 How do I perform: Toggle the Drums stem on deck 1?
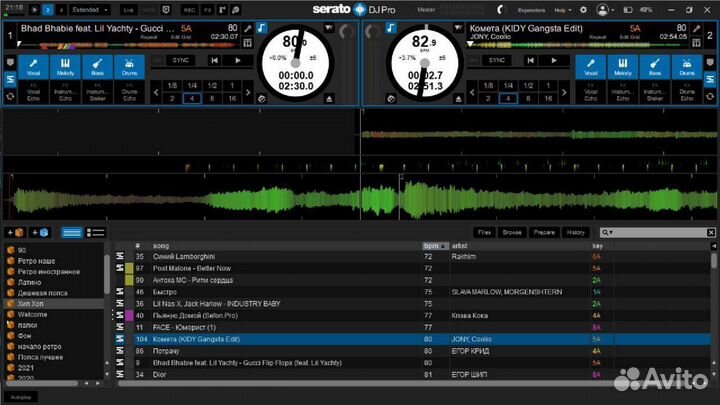[129, 67]
